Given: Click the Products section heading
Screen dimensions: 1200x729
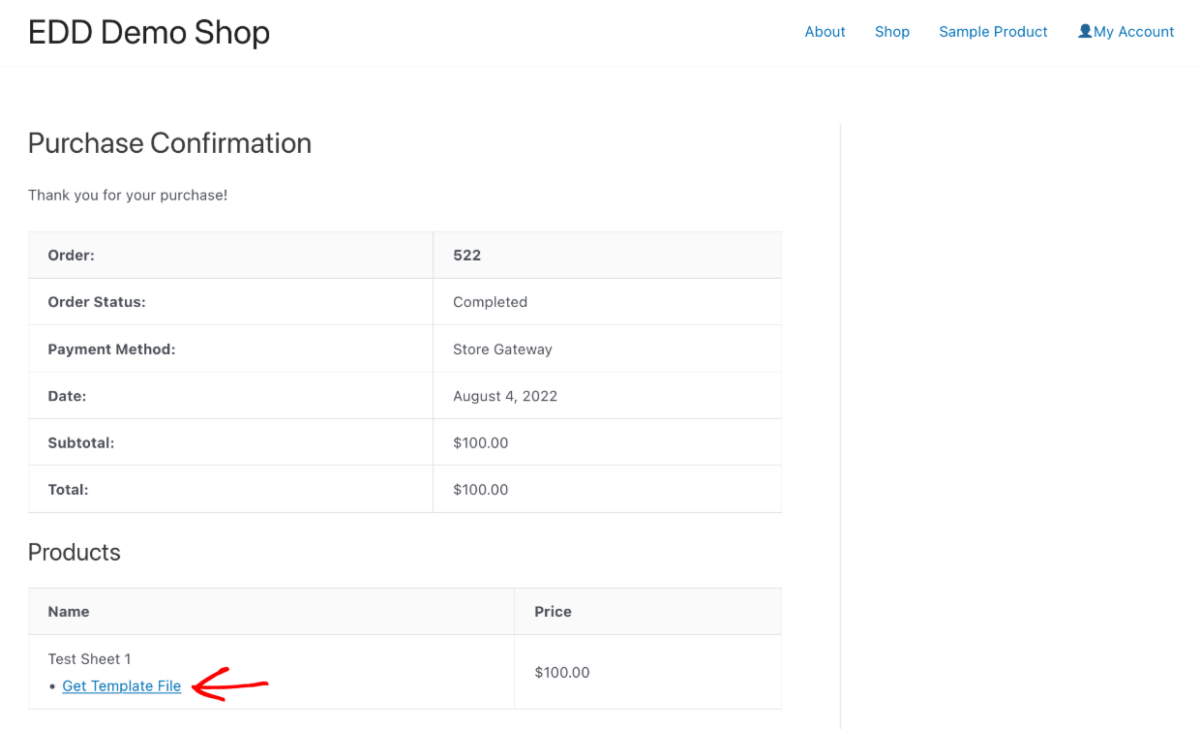Looking at the screenshot, I should (74, 552).
